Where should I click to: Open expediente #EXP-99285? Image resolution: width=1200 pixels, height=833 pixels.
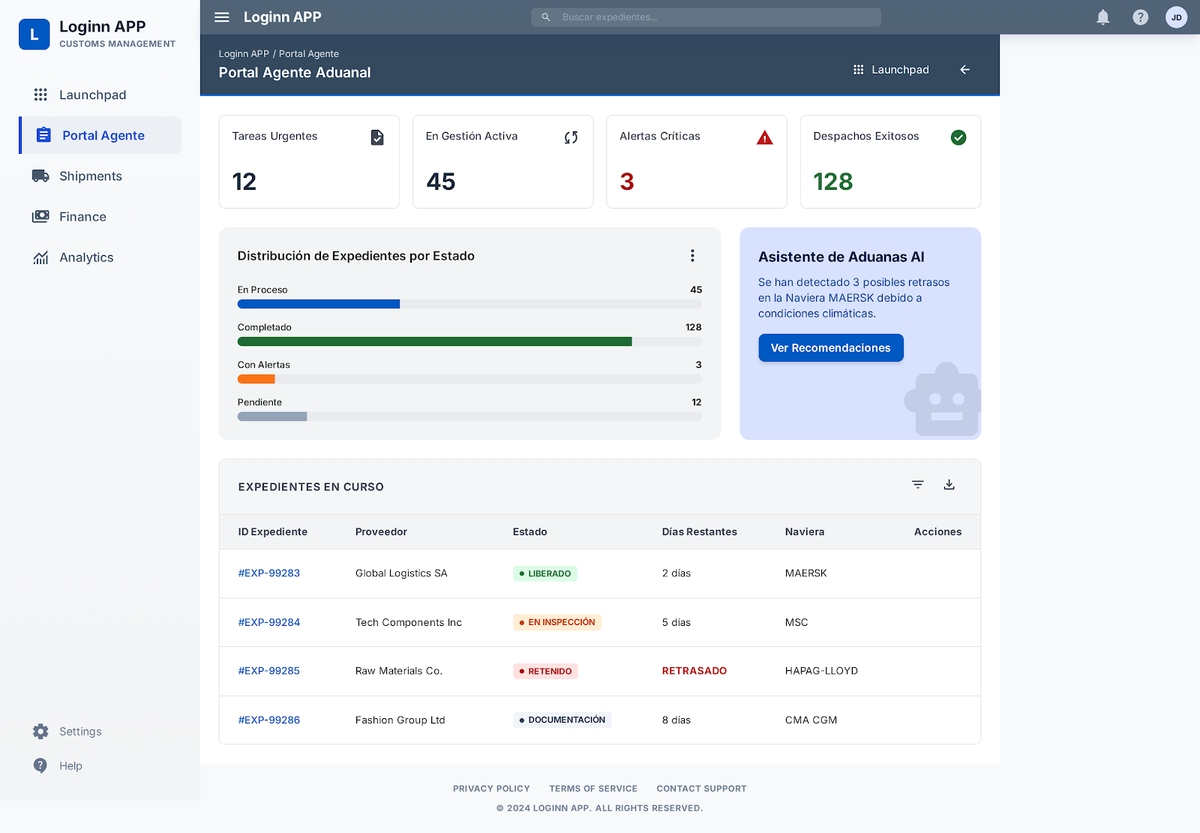point(268,671)
